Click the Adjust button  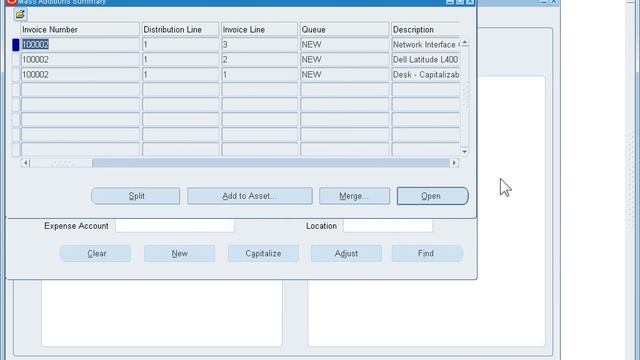click(x=346, y=253)
